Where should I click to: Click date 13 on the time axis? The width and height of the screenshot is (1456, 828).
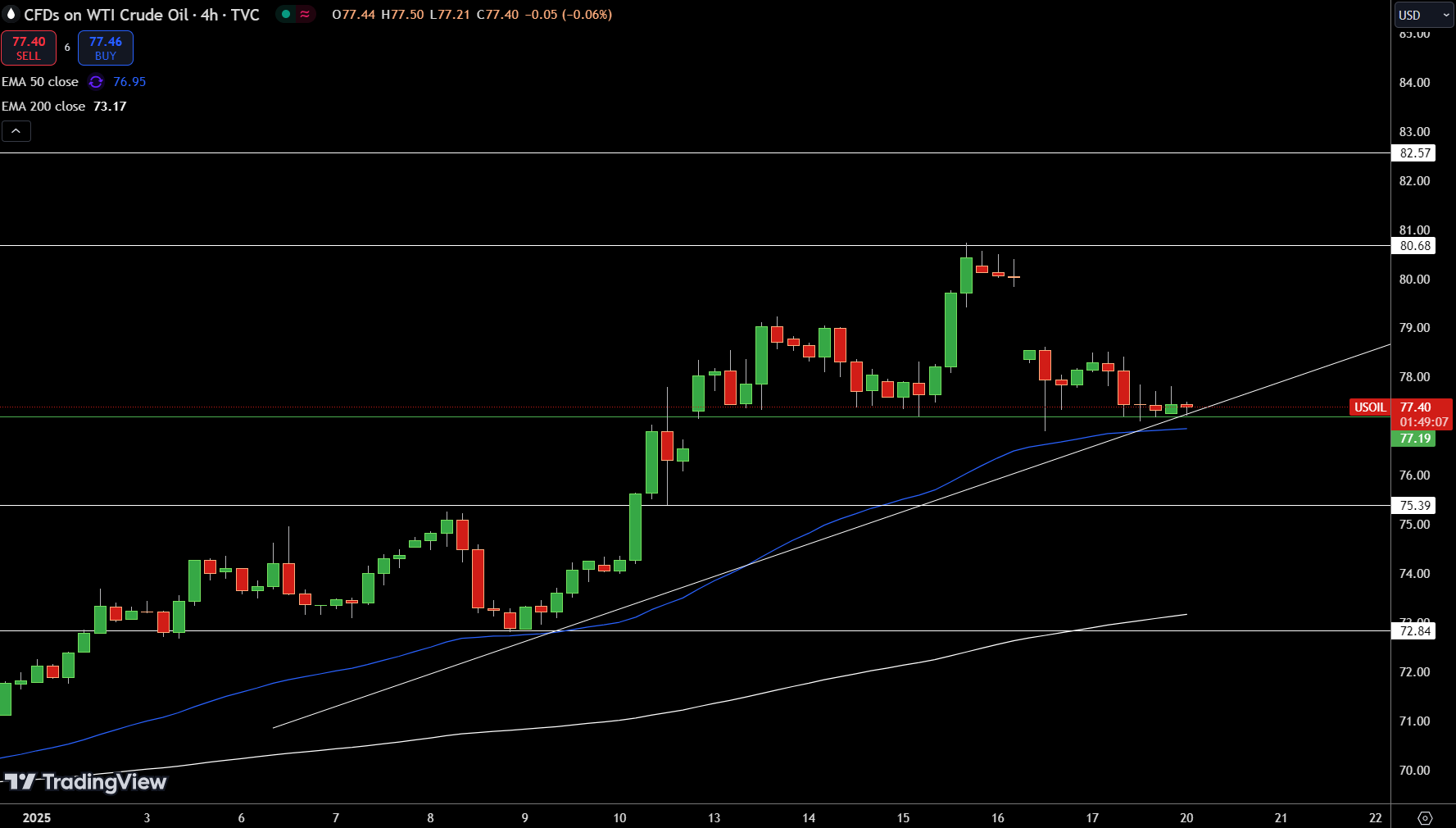point(714,818)
